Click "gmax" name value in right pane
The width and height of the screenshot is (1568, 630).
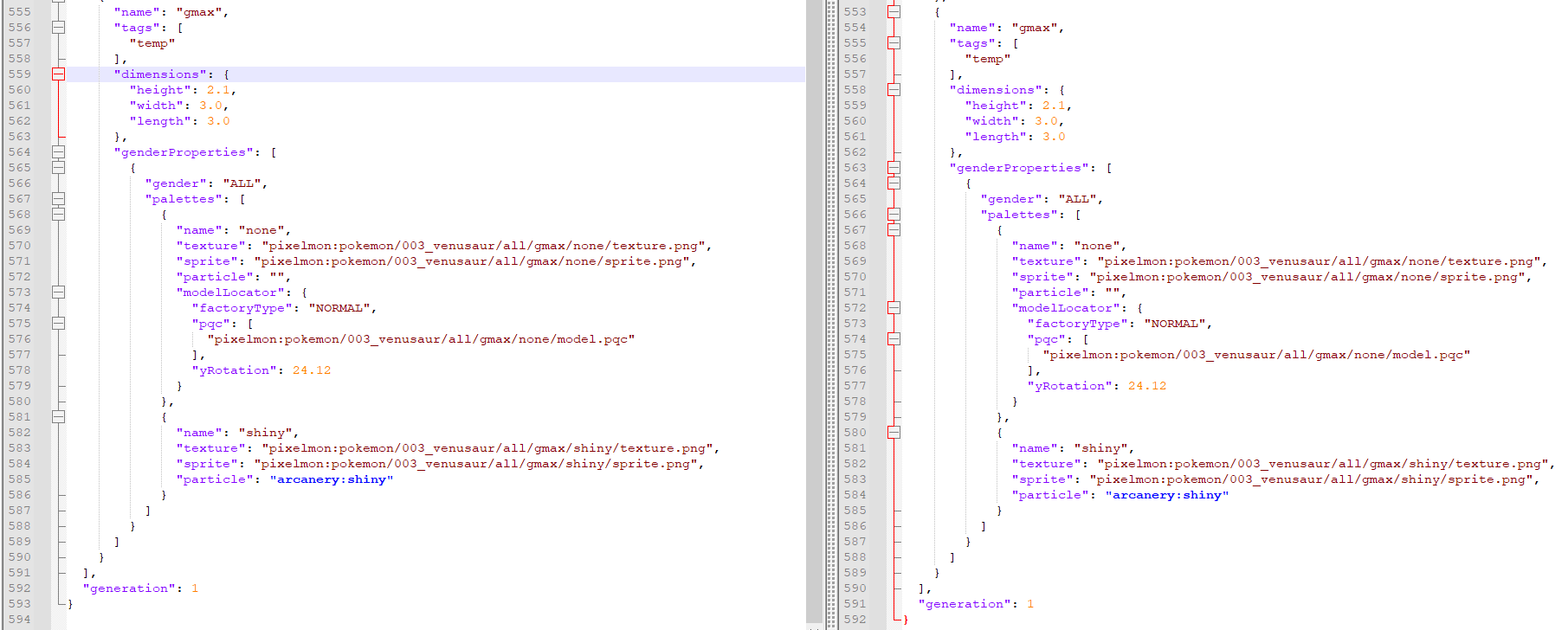tap(1034, 28)
